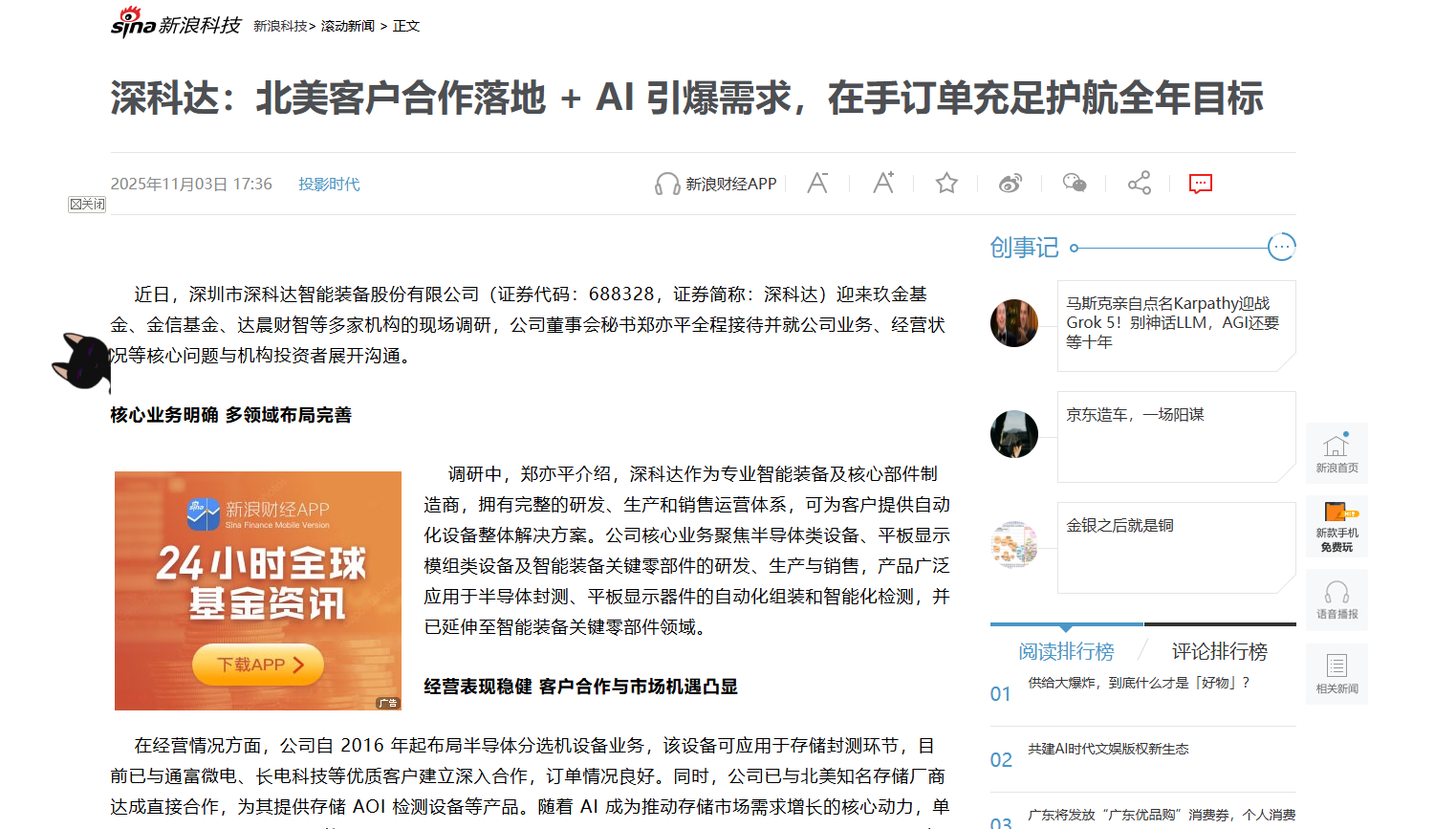The image size is (1456, 829).
Task: Favorite the article with star icon
Action: (x=946, y=183)
